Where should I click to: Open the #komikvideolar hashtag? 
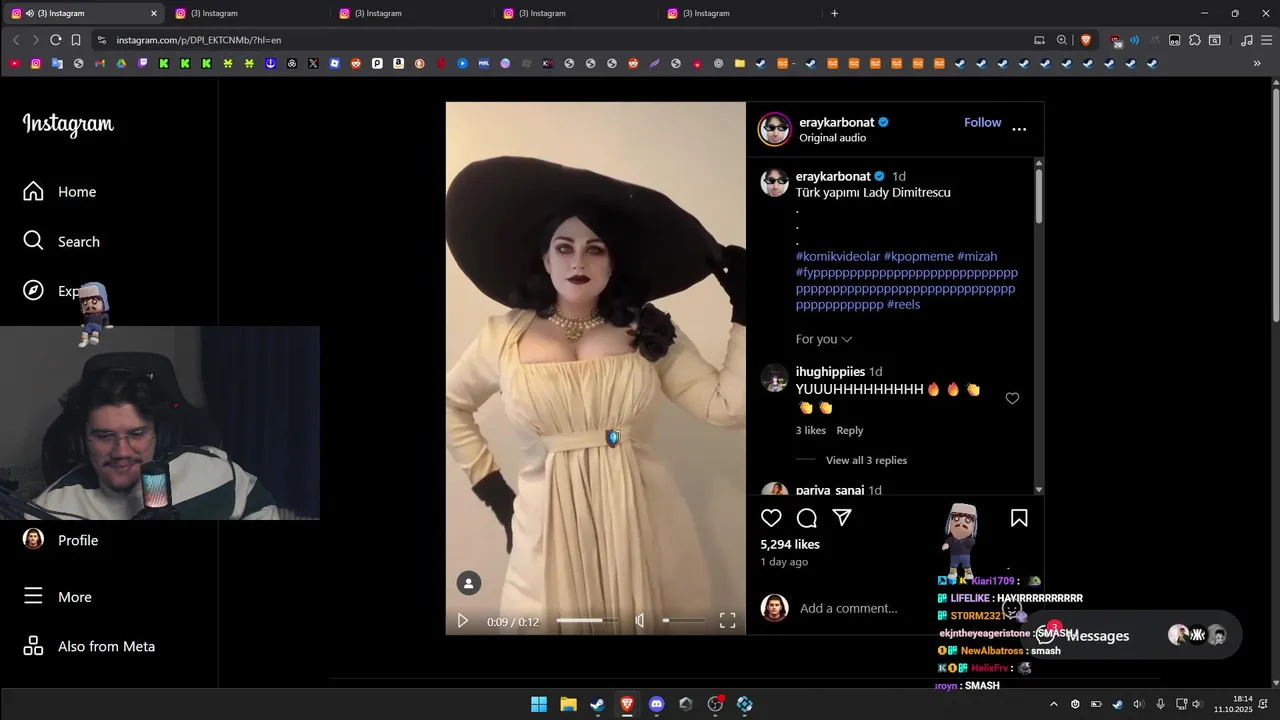pos(838,256)
